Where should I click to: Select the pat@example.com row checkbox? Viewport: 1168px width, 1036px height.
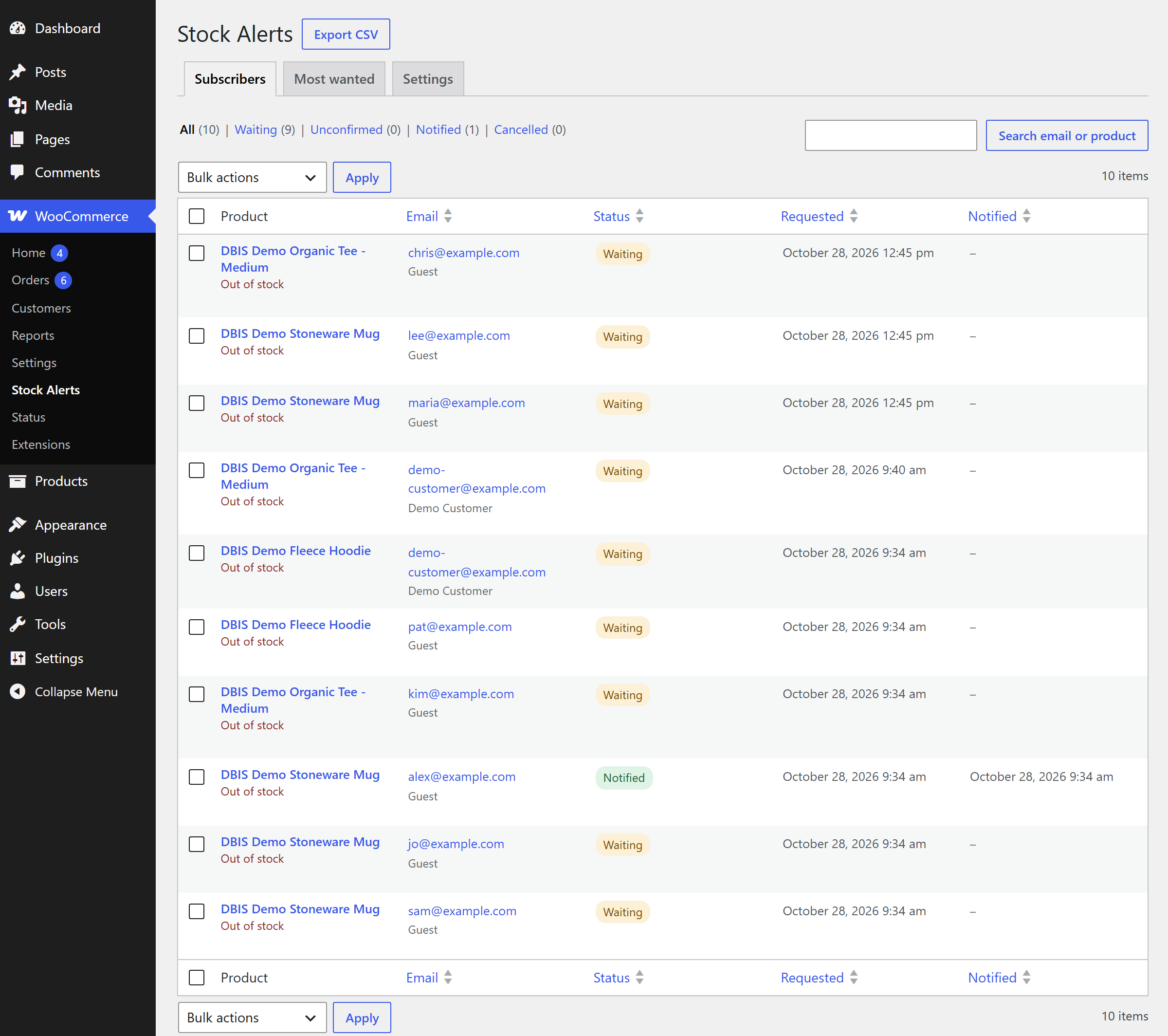(x=197, y=627)
